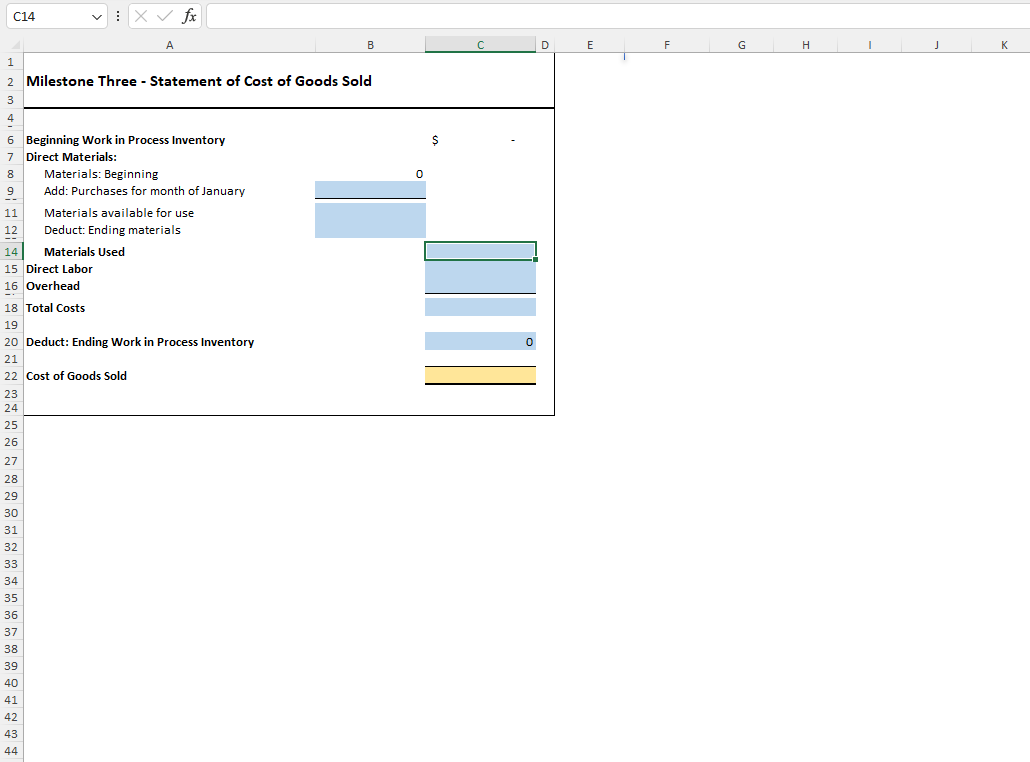The height and width of the screenshot is (762, 1030).
Task: Open the Name Box dropdown arrow
Action: (97, 17)
